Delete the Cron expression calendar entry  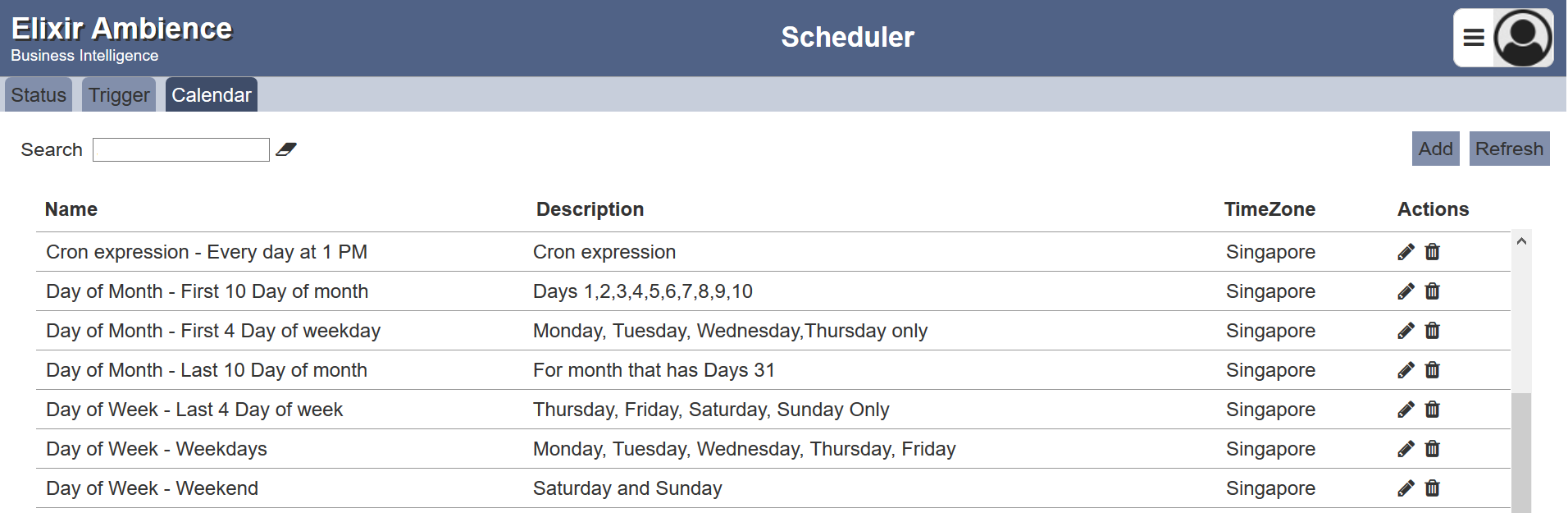click(1432, 252)
